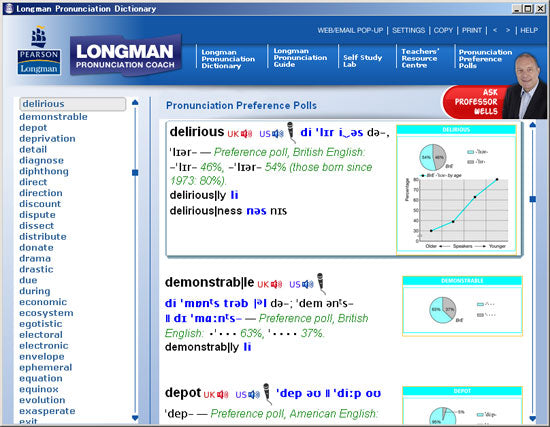Play UK audio for demonstrable
This screenshot has width=550, height=427.
(270, 284)
